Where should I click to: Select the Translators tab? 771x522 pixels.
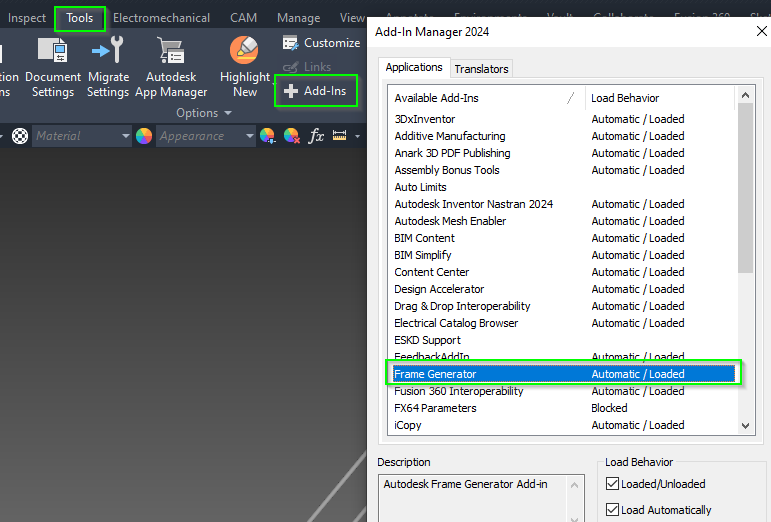point(481,69)
